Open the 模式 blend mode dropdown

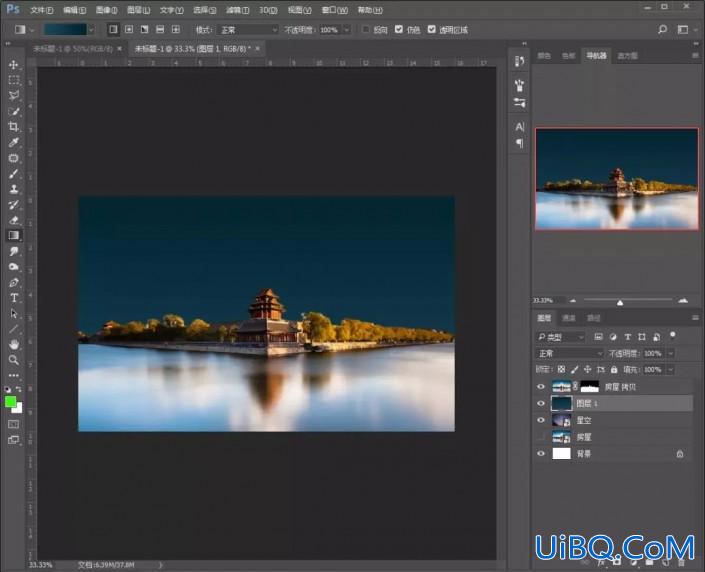(248, 30)
